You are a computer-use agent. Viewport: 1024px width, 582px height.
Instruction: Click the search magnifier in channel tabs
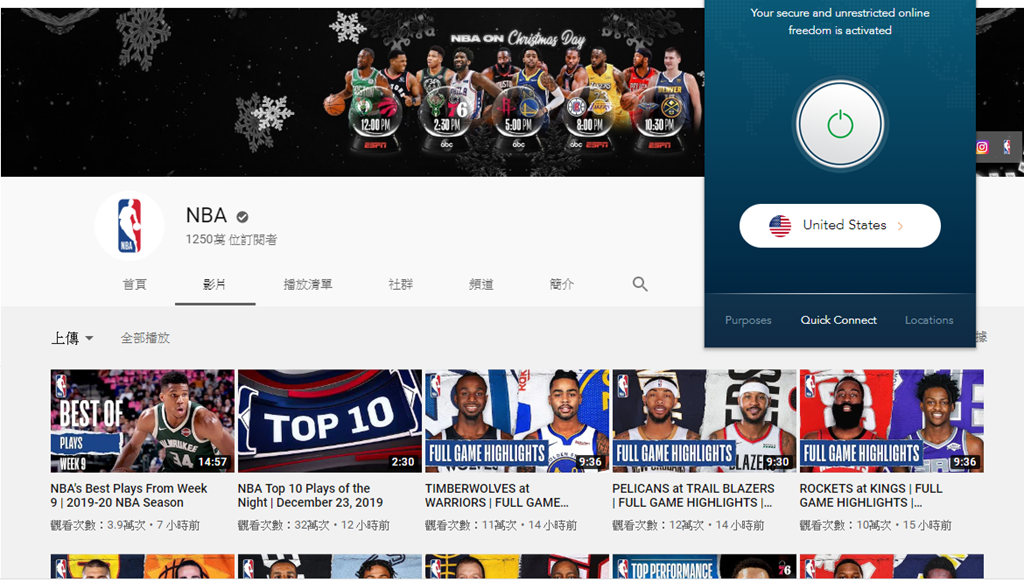click(x=640, y=285)
